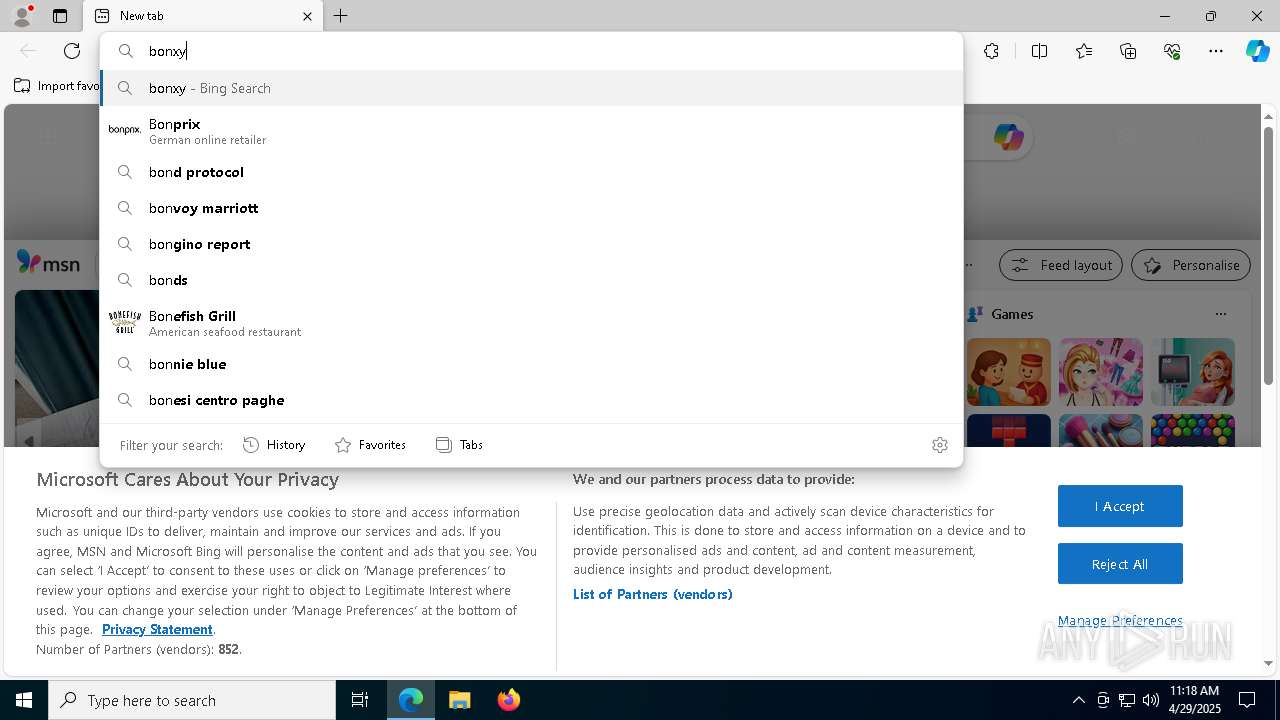1280x720 pixels.
Task: Toggle split screen view icon
Action: pos(1039,51)
